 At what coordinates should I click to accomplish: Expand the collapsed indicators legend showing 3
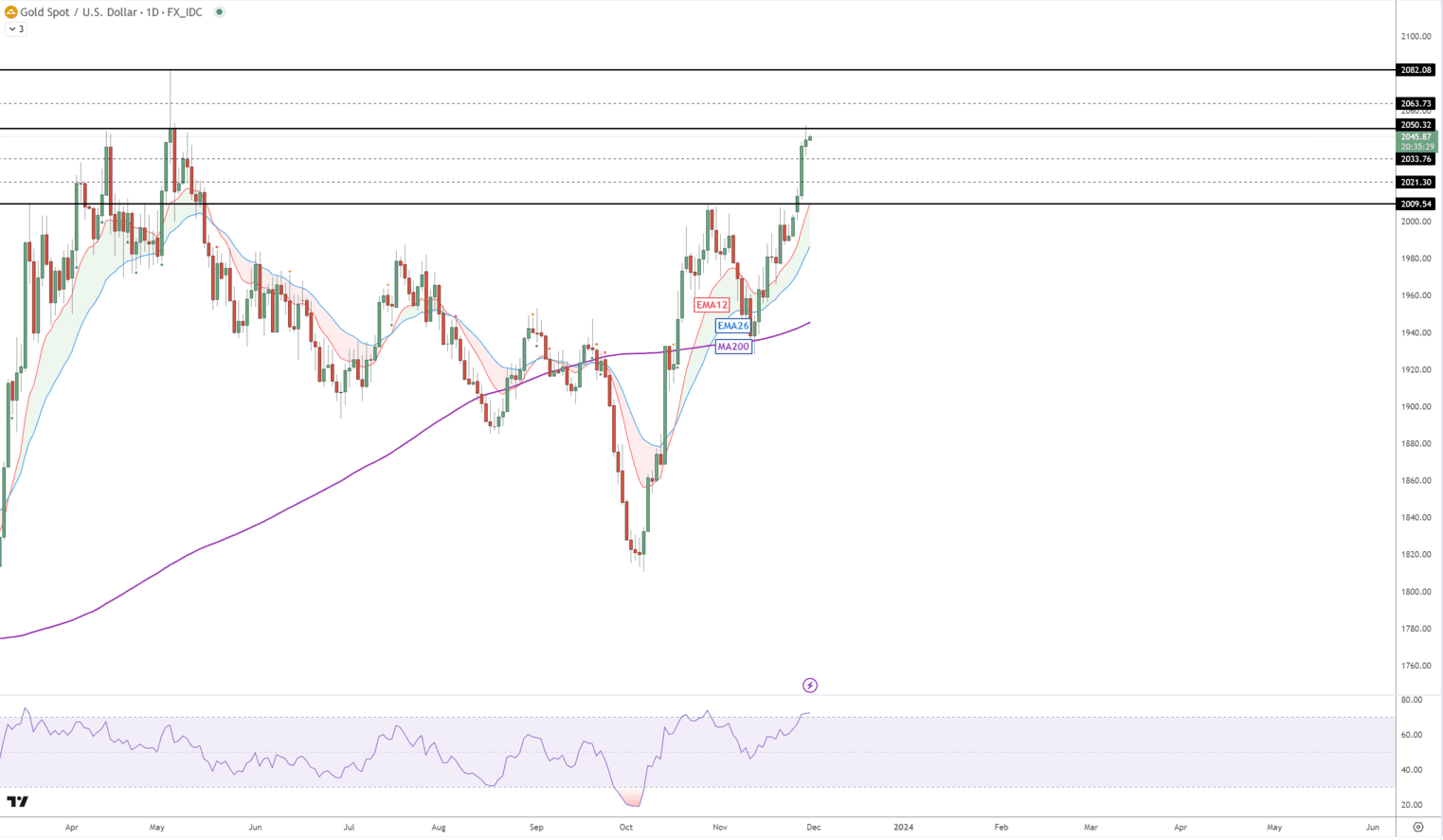(16, 29)
